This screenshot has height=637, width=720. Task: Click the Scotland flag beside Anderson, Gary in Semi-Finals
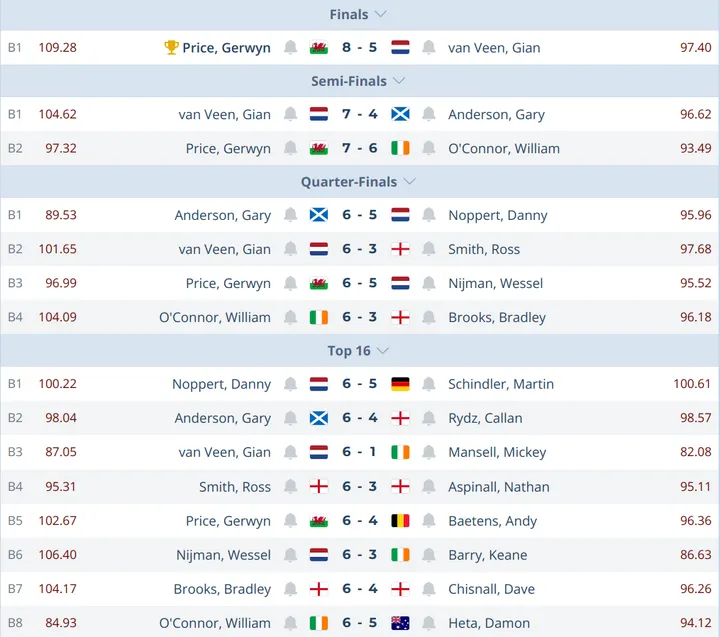coord(401,115)
